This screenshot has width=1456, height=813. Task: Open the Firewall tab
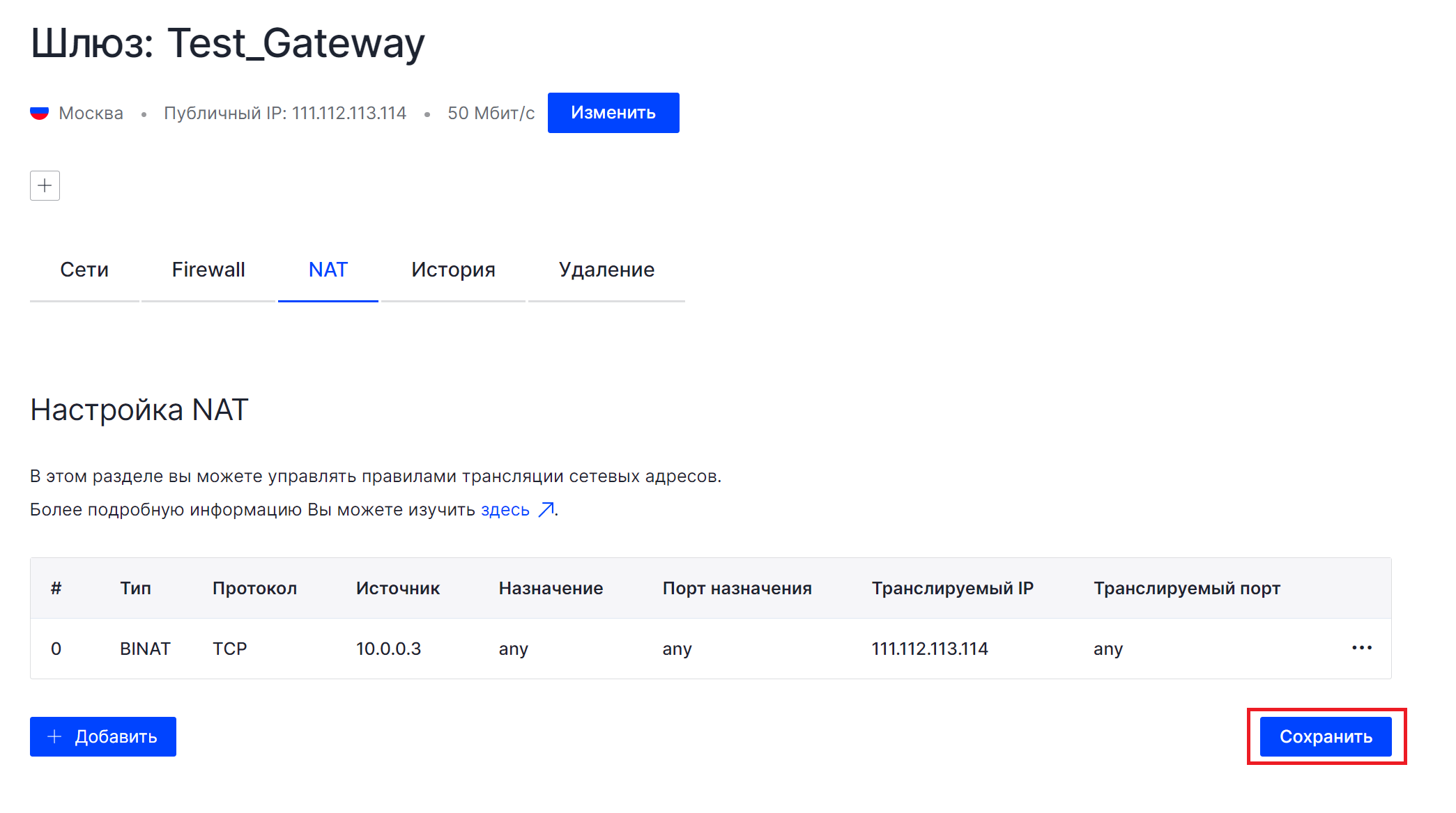pyautogui.click(x=208, y=270)
